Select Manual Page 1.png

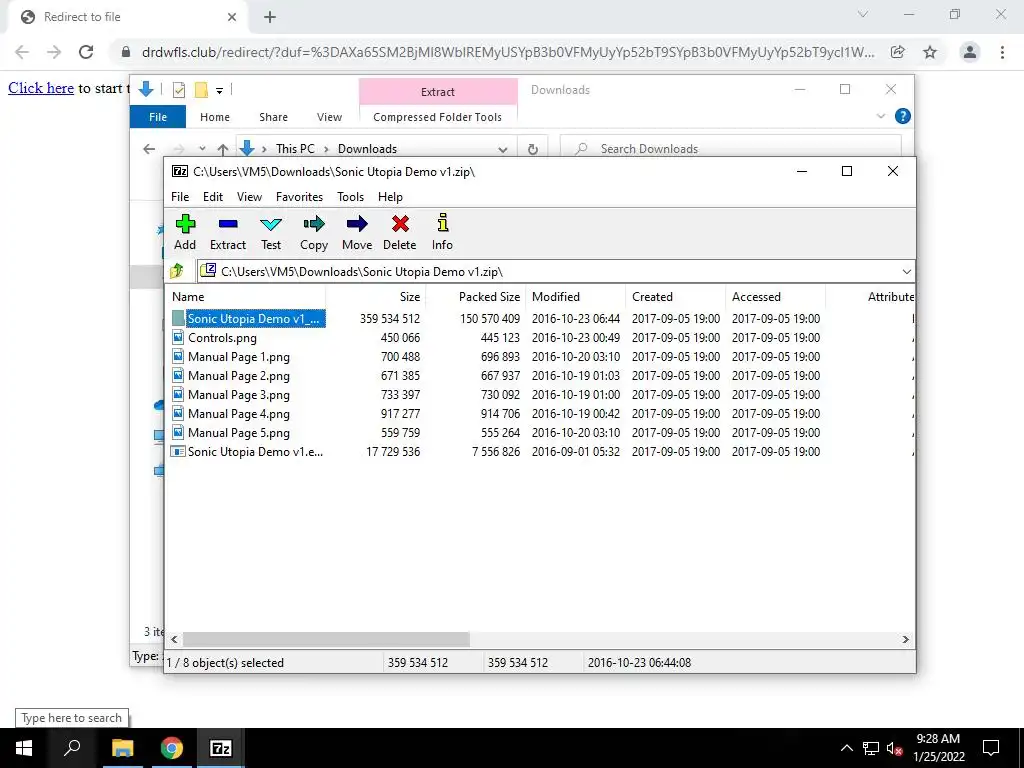238,357
